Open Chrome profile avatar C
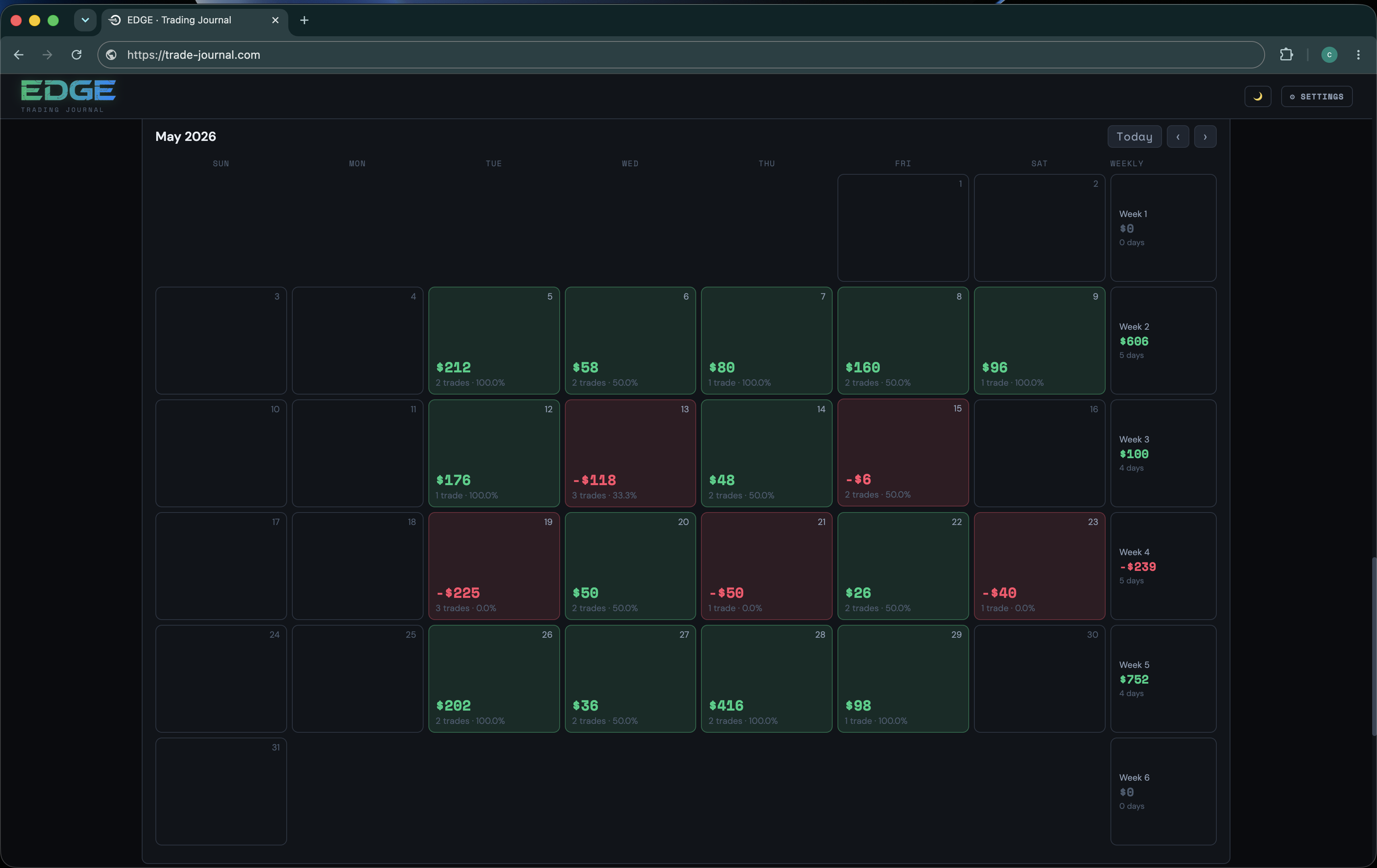Screen dimensions: 1377x868 (x=1329, y=55)
